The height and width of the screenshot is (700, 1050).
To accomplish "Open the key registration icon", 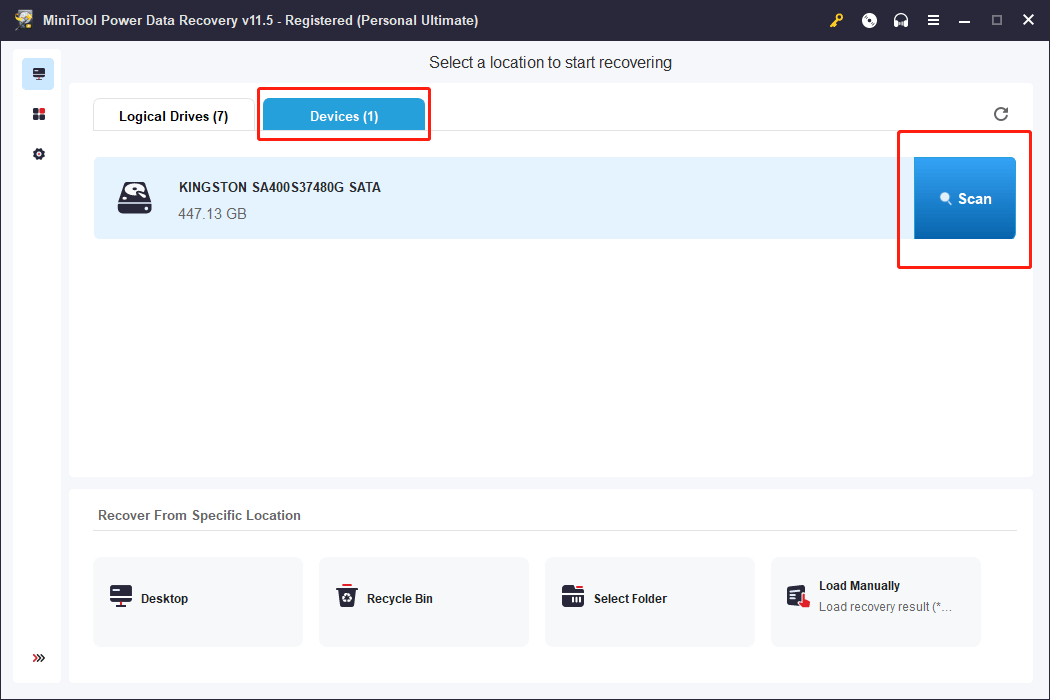I will [x=836, y=21].
